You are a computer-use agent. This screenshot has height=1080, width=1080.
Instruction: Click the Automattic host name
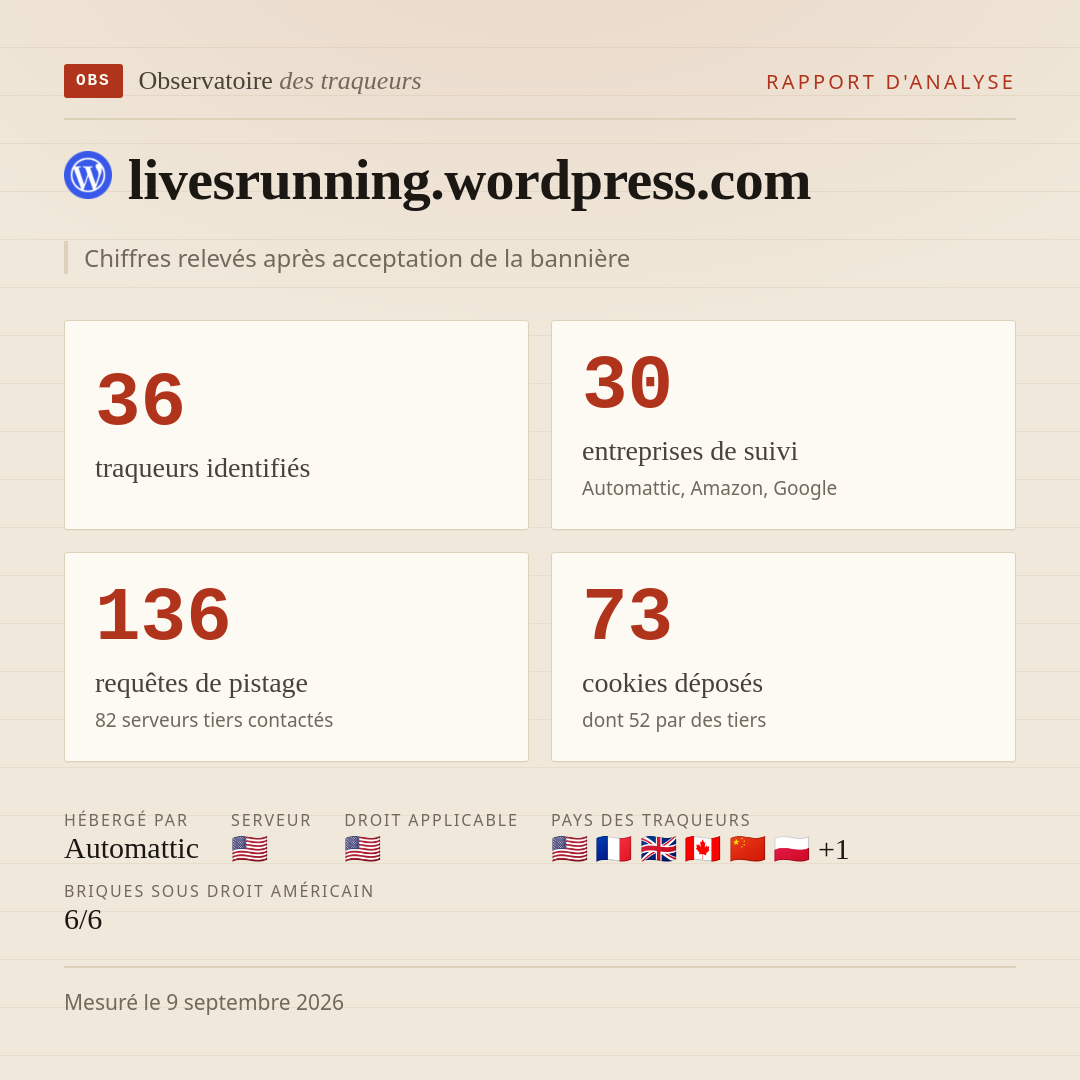coord(132,849)
